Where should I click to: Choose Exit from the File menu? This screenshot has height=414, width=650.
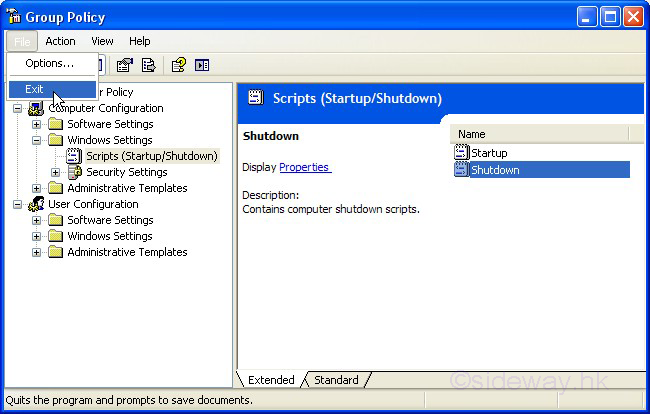tap(35, 89)
